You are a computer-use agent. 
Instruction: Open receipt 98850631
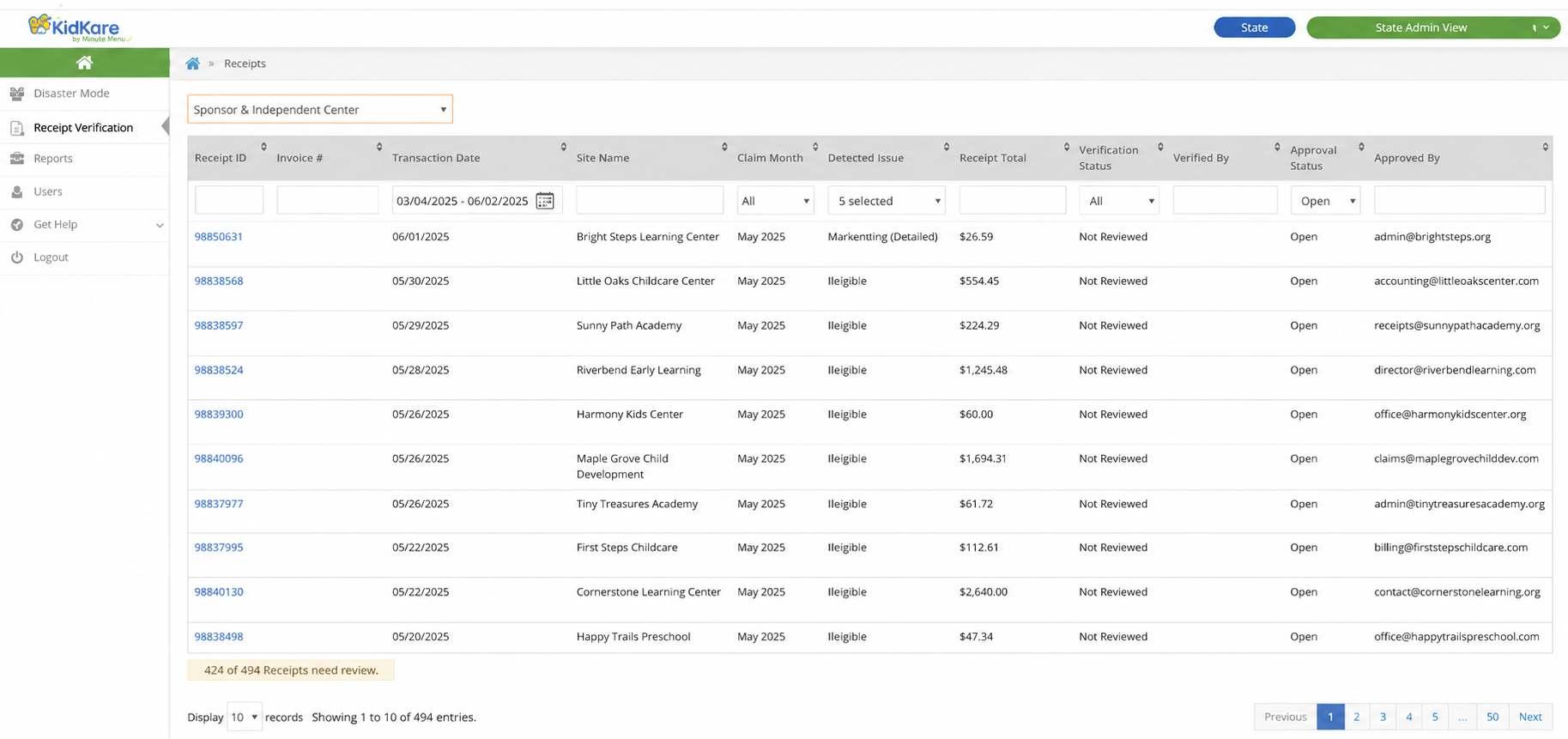219,237
